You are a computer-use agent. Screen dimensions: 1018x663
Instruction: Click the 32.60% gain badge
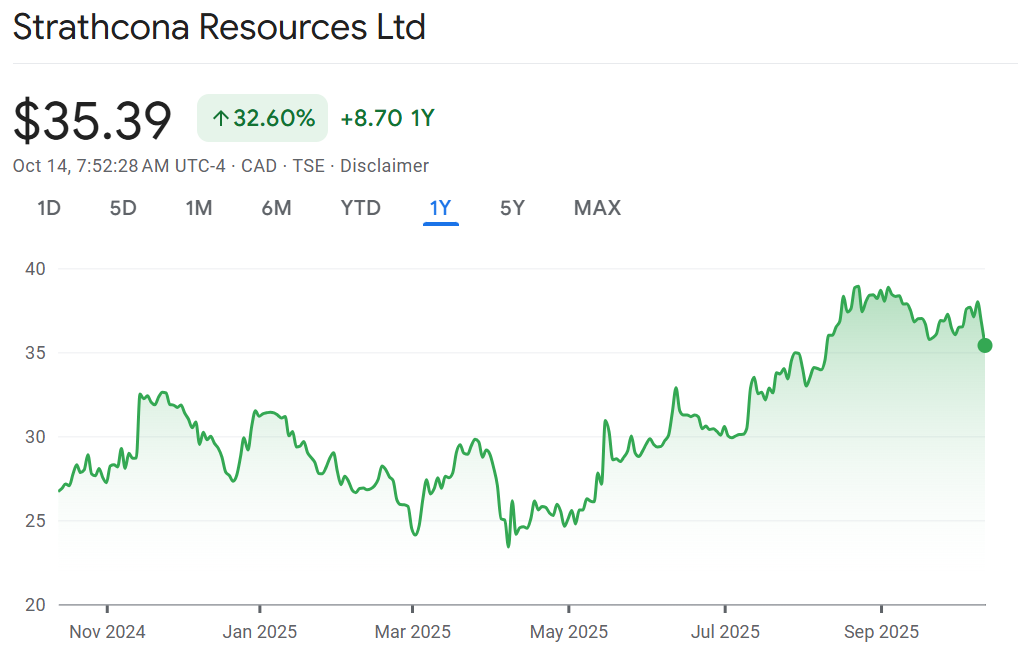[x=263, y=119]
